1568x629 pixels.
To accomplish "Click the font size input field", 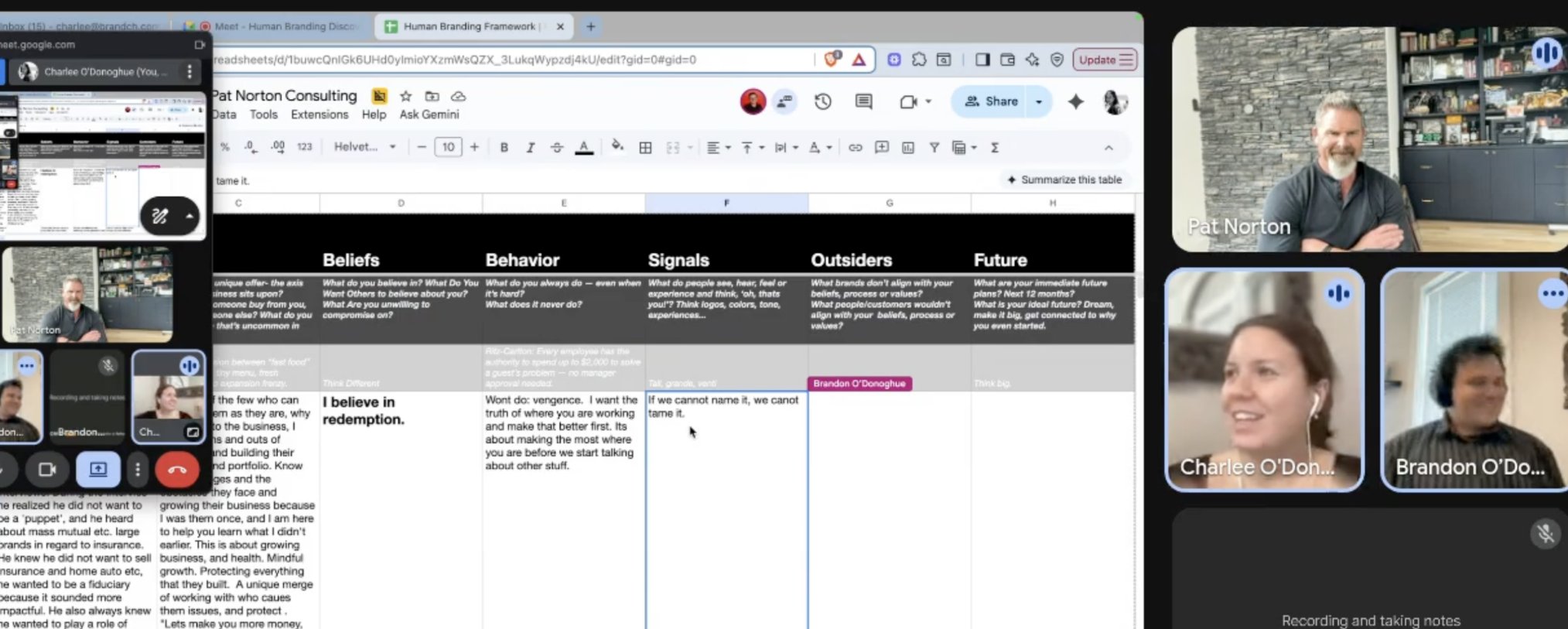I will [448, 147].
